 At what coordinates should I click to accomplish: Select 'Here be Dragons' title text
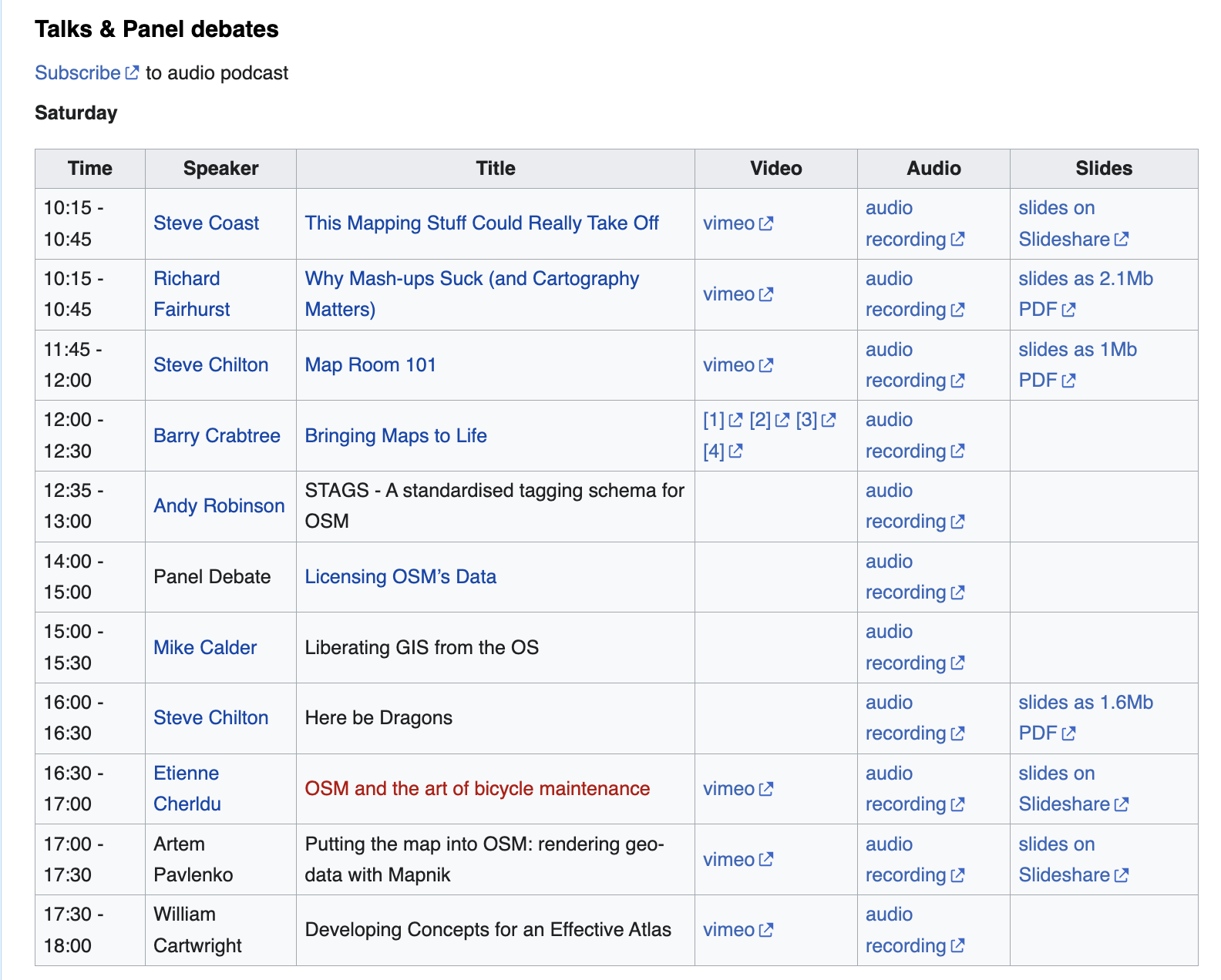(x=378, y=718)
